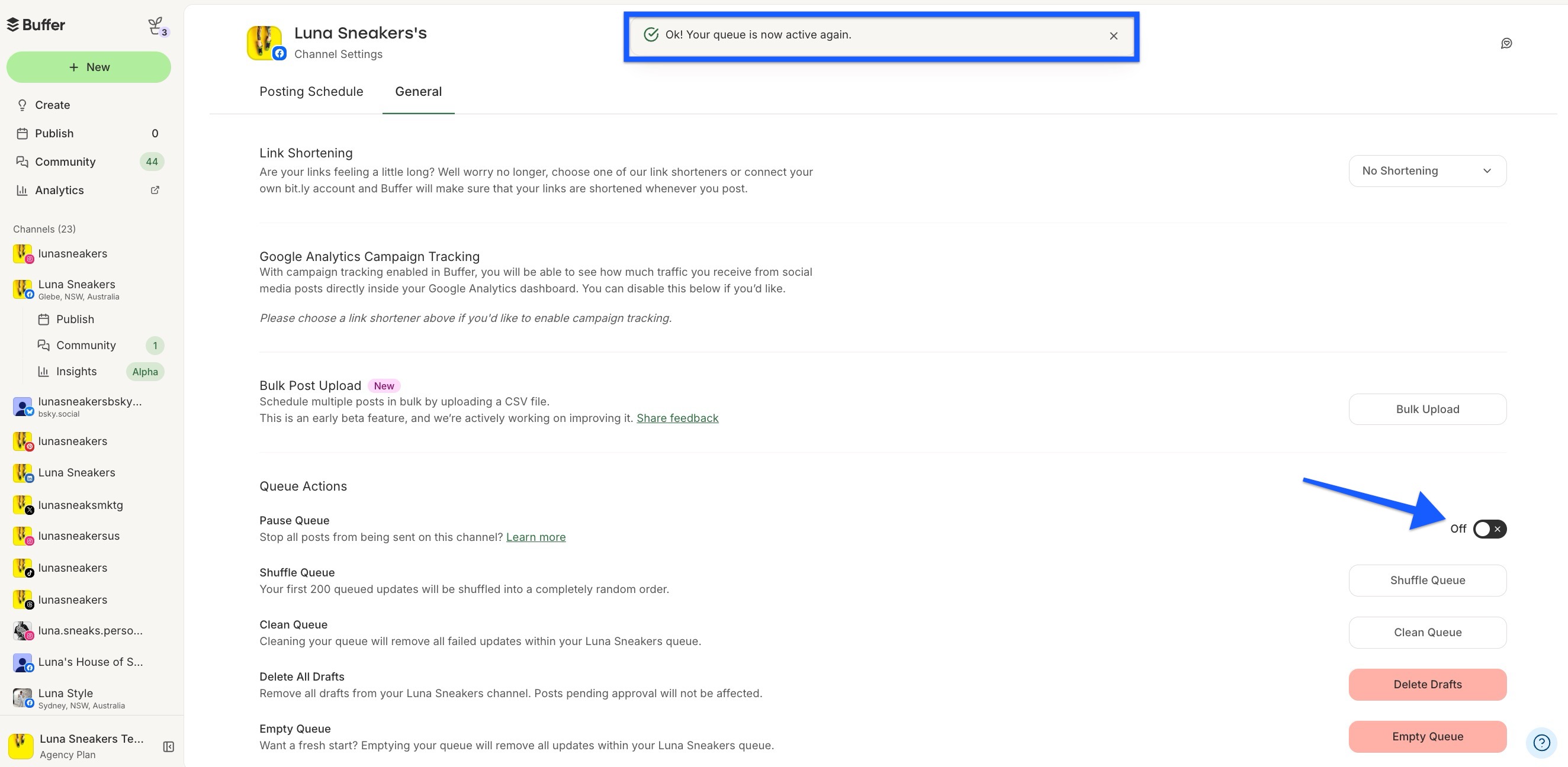Select Luna Style Sydney channel
The height and width of the screenshot is (767, 1568).
coord(89,698)
